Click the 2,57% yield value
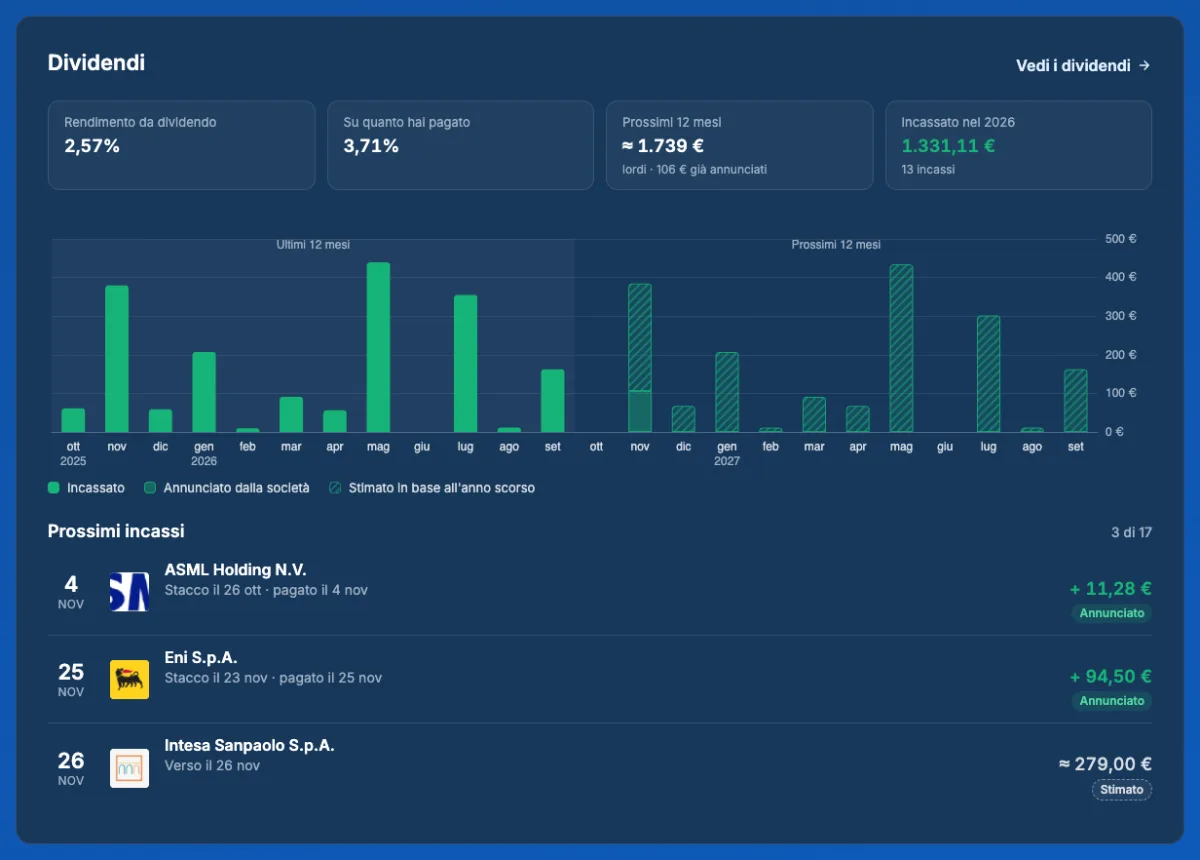The height and width of the screenshot is (860, 1200). coord(92,146)
